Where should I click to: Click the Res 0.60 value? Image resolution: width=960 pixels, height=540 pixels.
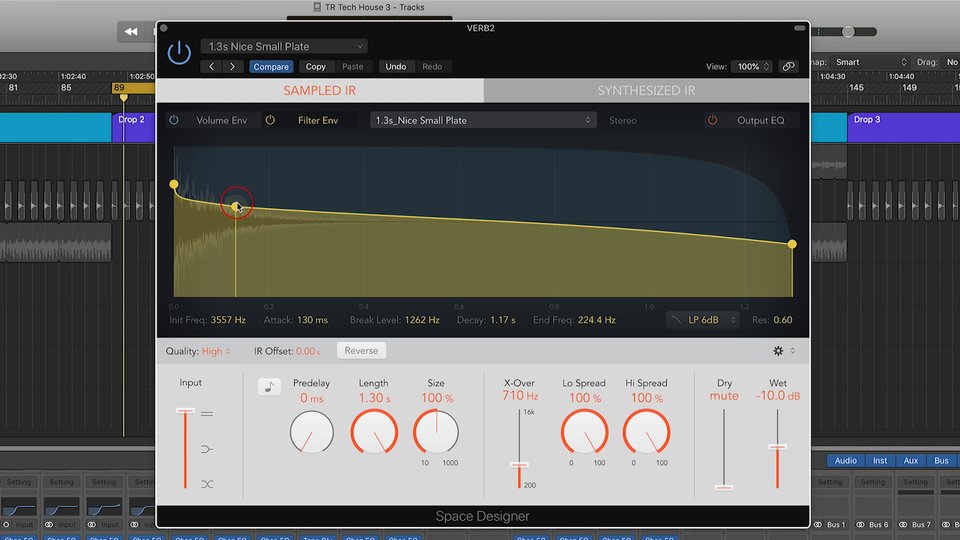click(x=782, y=320)
